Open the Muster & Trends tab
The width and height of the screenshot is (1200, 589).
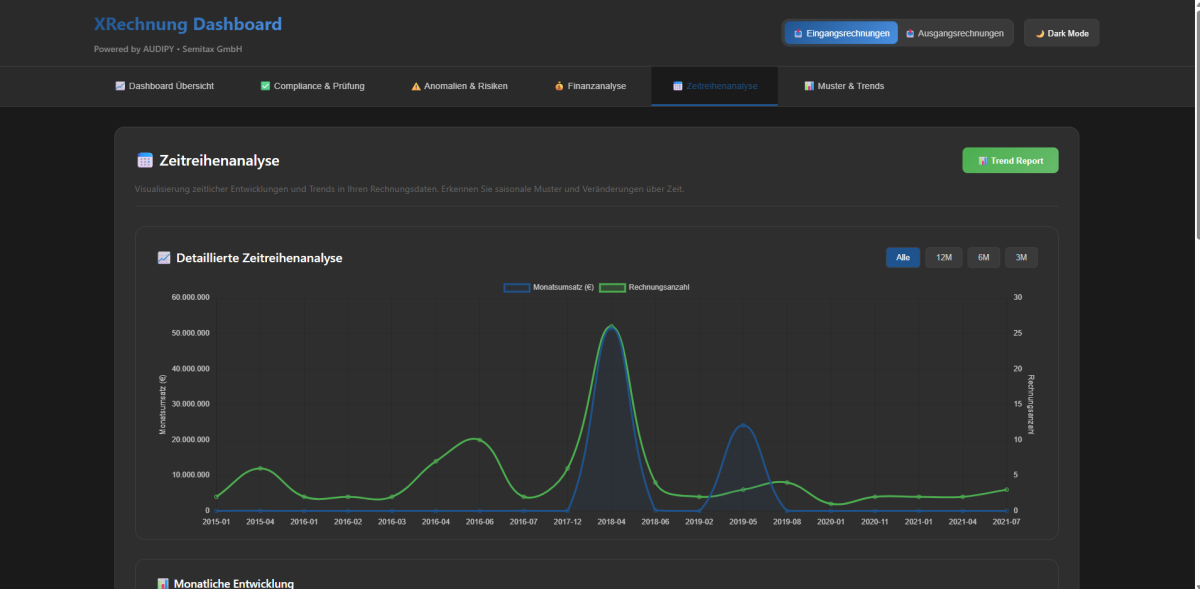tap(843, 86)
